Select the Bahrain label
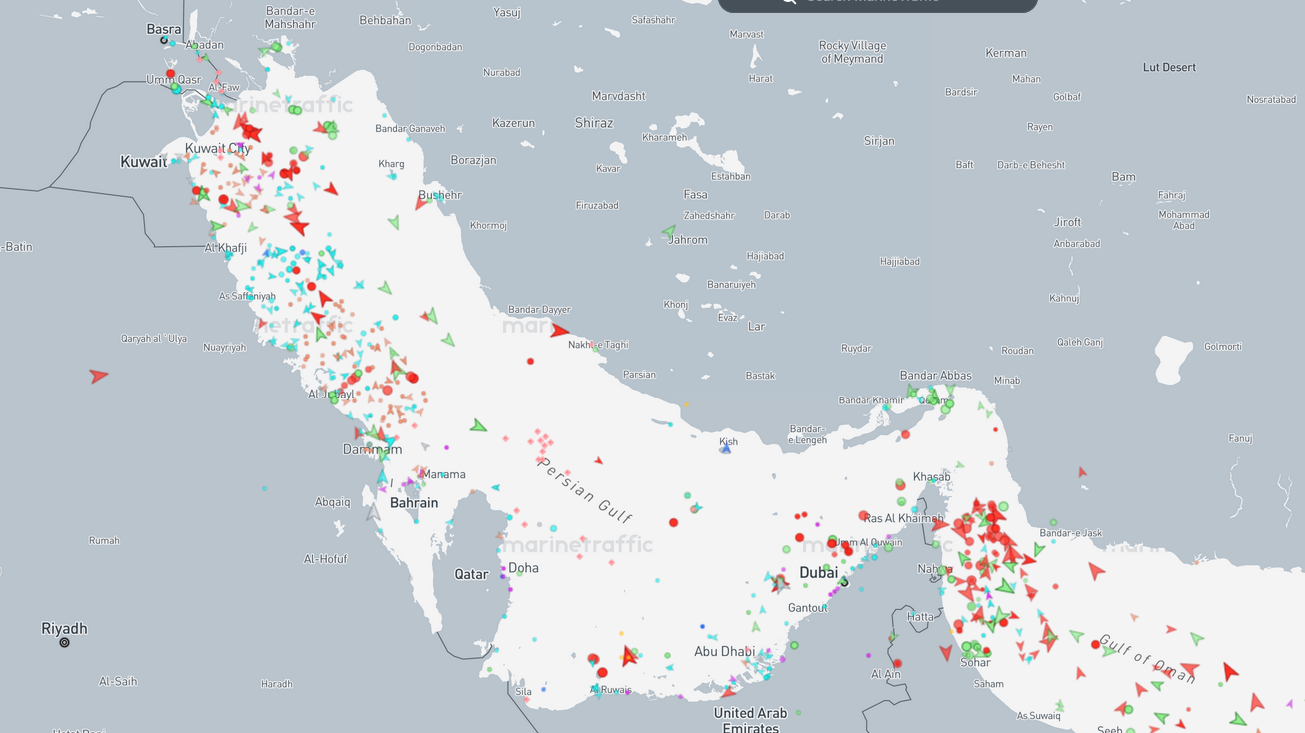Screen dimensions: 1305x733 [414, 503]
